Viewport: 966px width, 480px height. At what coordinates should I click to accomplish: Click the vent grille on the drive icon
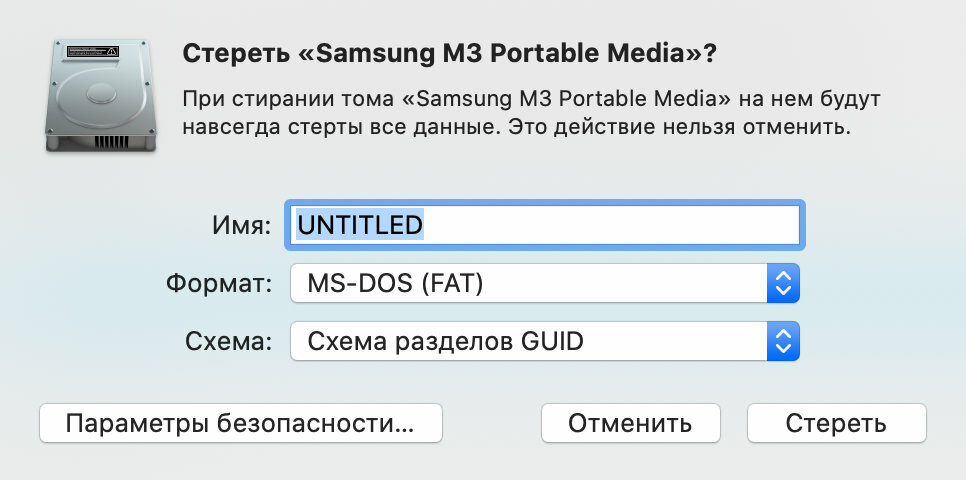pos(112,141)
